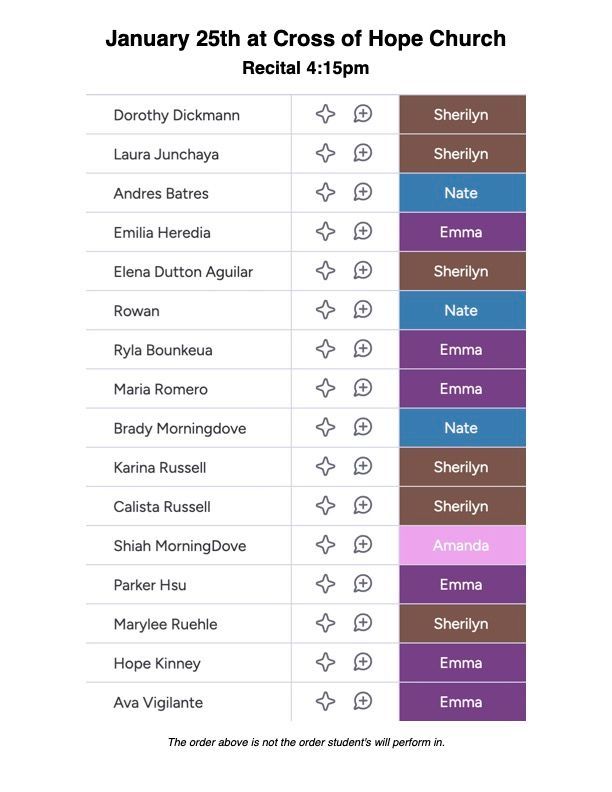612x792 pixels.
Task: Open comment bubble for Hope Kinney
Action: pos(363,662)
